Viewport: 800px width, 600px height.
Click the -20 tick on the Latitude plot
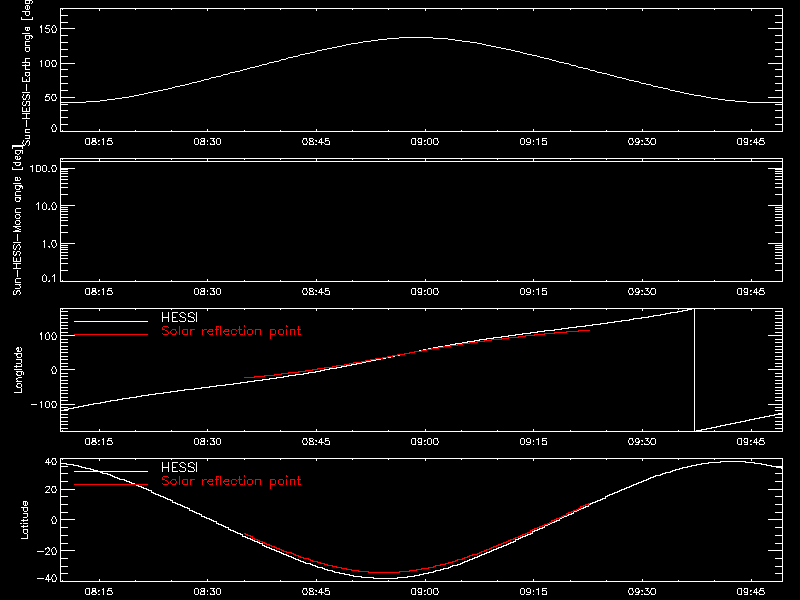tap(47, 551)
